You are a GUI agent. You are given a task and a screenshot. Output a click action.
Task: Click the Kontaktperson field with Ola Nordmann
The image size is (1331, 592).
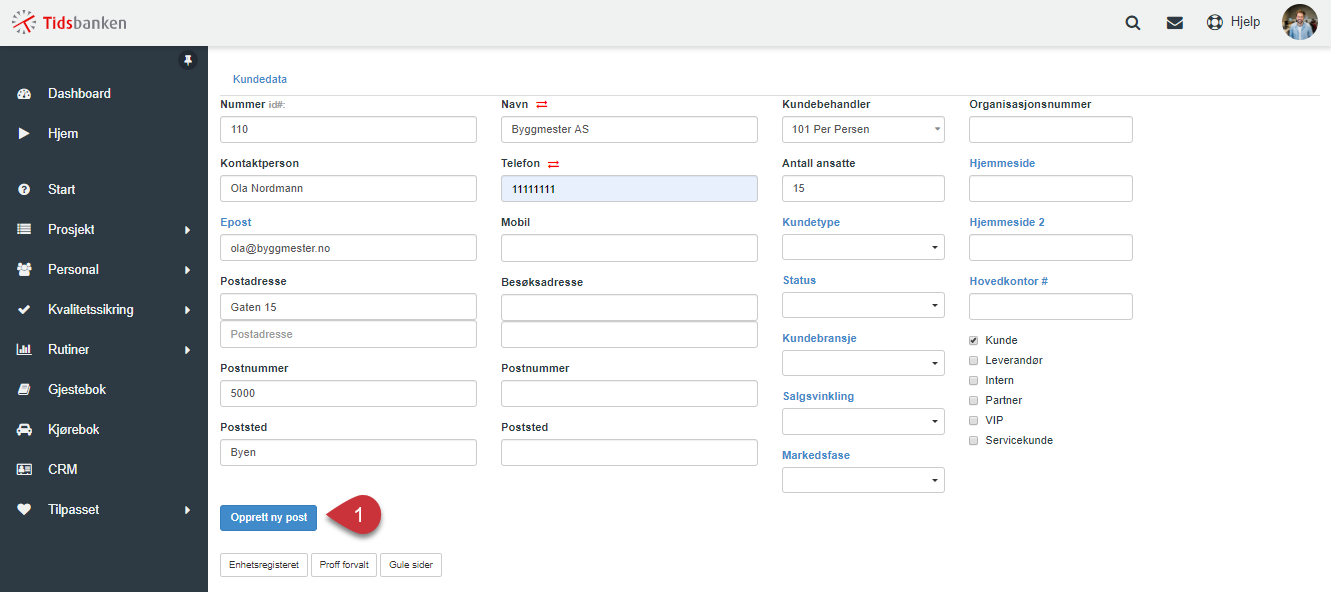coord(348,189)
